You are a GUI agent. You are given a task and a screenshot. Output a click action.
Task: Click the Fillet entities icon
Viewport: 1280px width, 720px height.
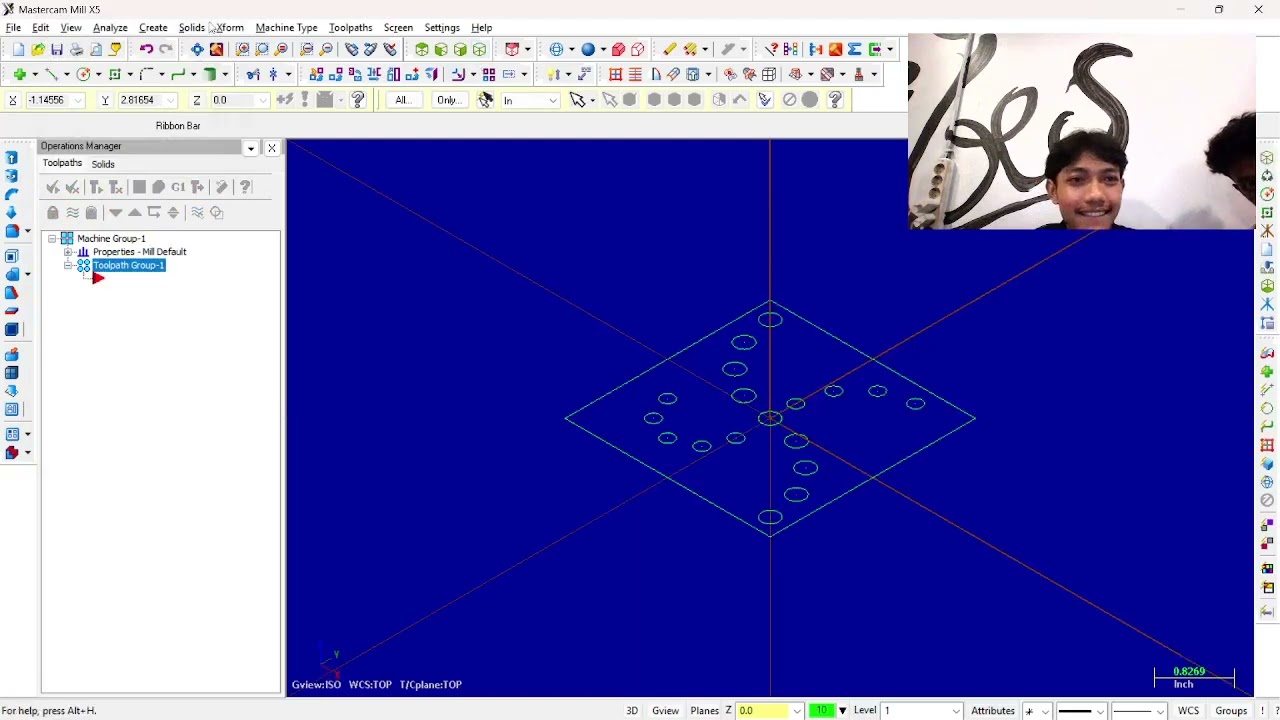coord(147,74)
